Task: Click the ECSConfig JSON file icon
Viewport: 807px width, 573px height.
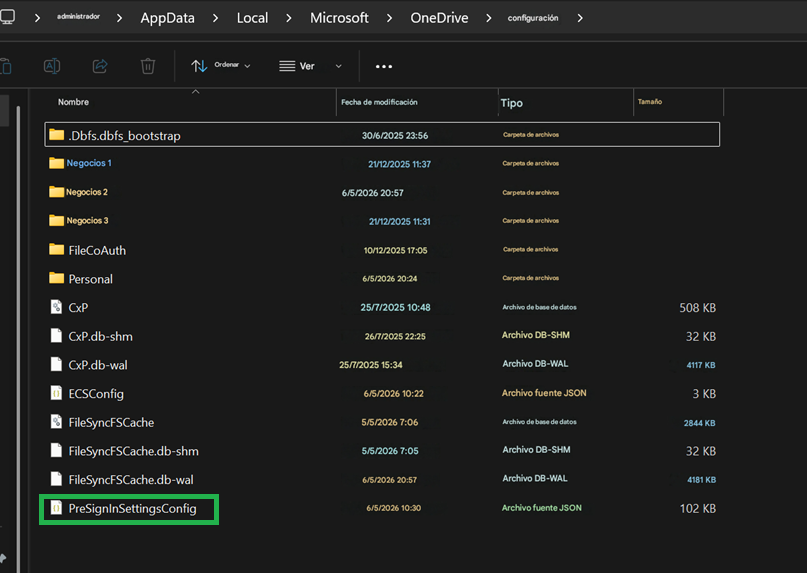Action: coord(56,393)
